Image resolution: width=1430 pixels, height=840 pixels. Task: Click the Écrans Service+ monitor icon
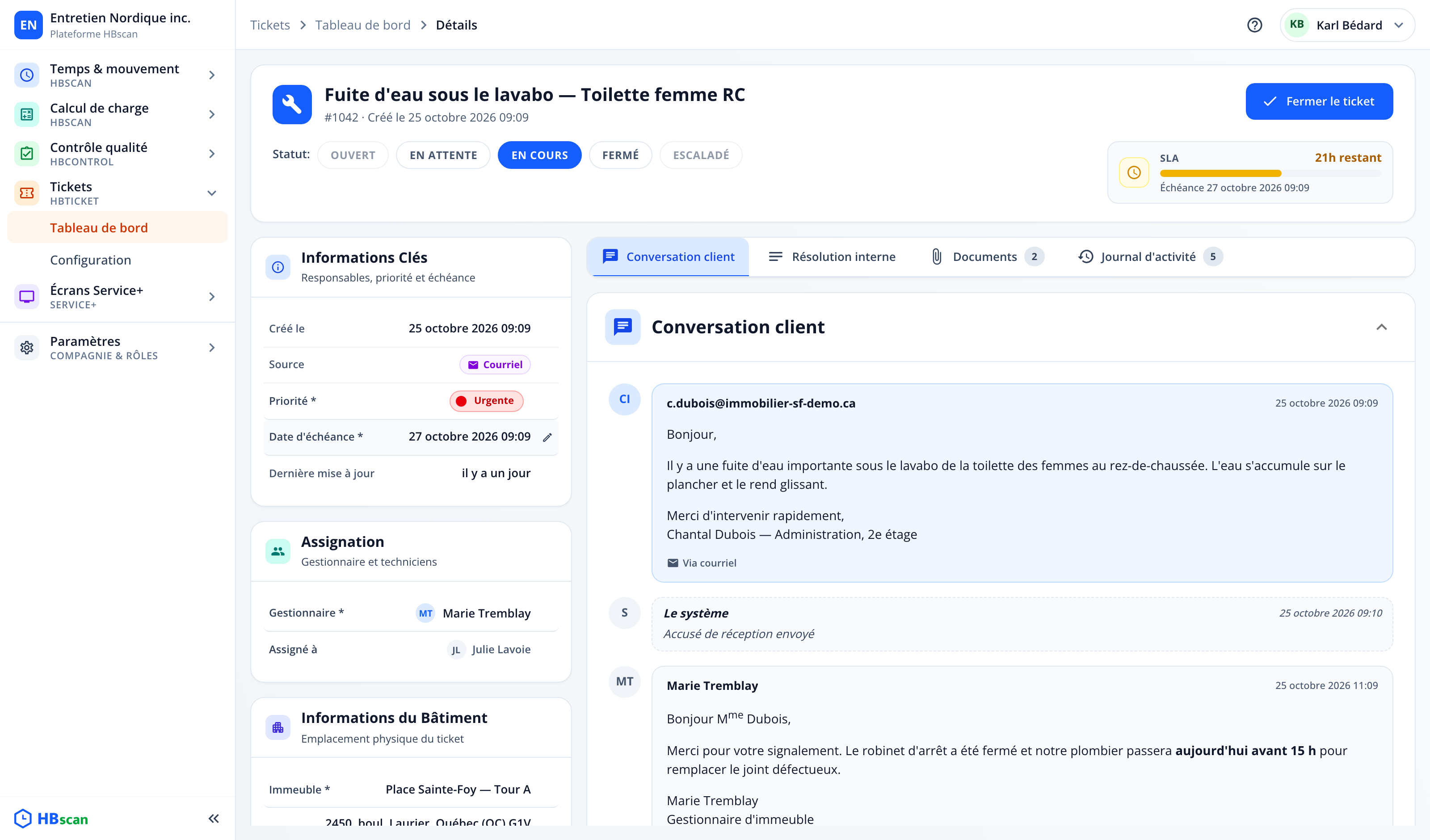coord(27,296)
